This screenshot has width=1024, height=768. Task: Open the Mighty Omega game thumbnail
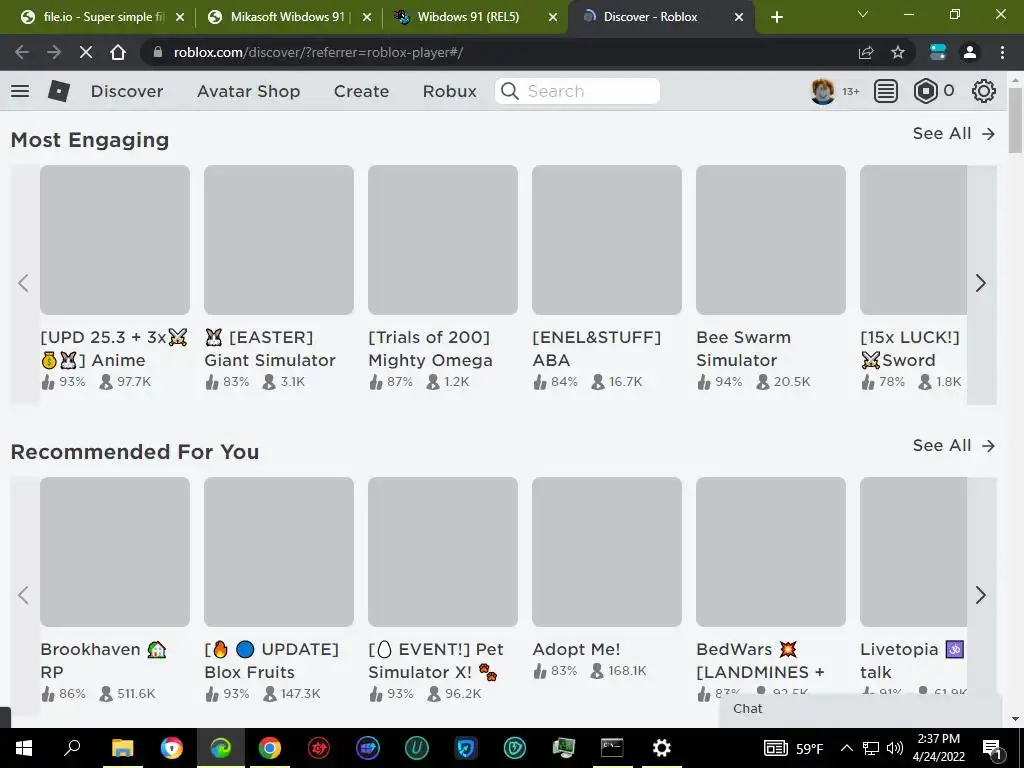click(443, 240)
